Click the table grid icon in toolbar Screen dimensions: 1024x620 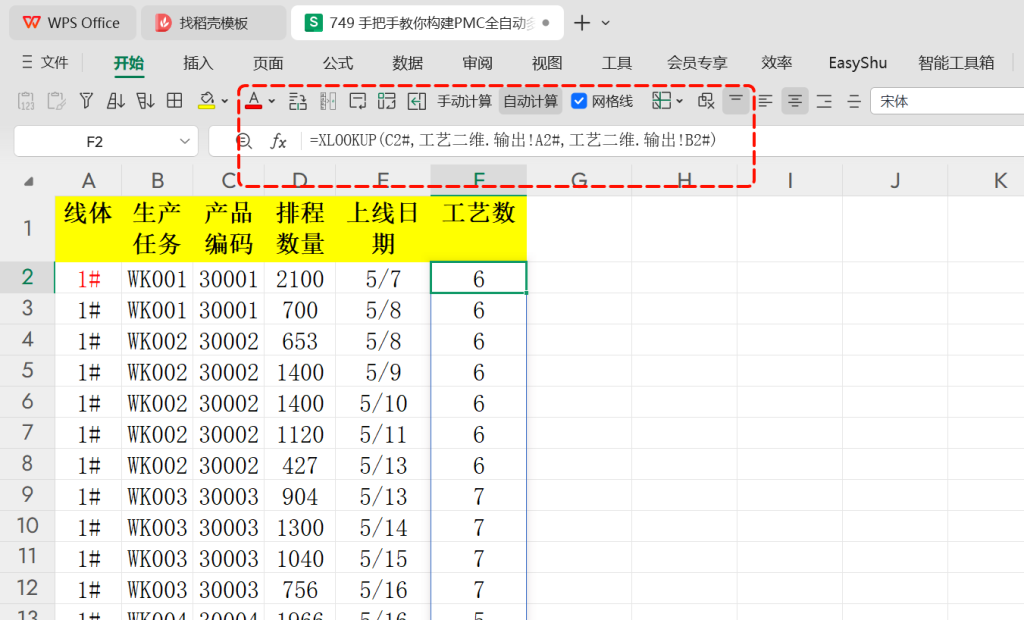174,101
